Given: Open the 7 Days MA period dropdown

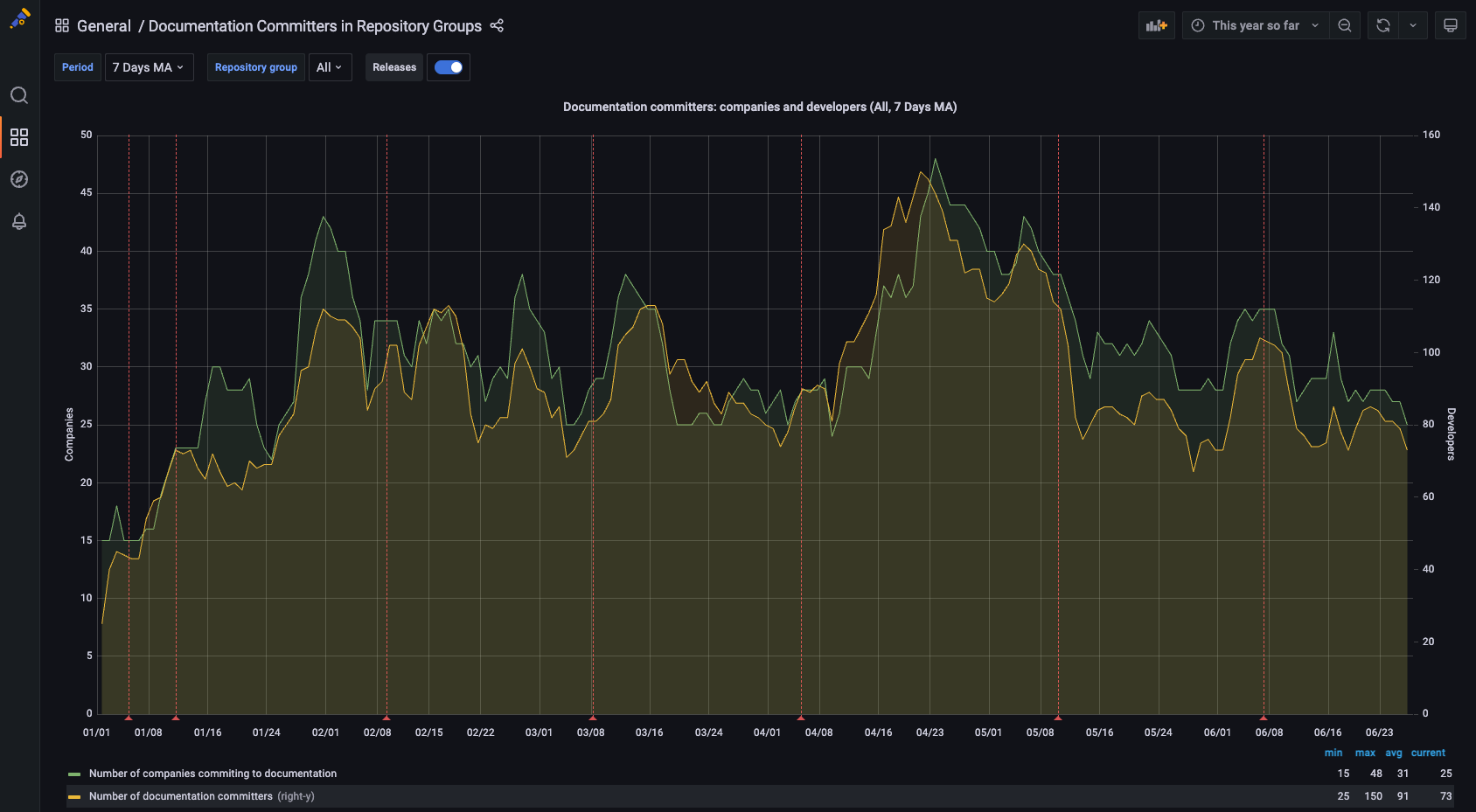Looking at the screenshot, I should [x=149, y=67].
